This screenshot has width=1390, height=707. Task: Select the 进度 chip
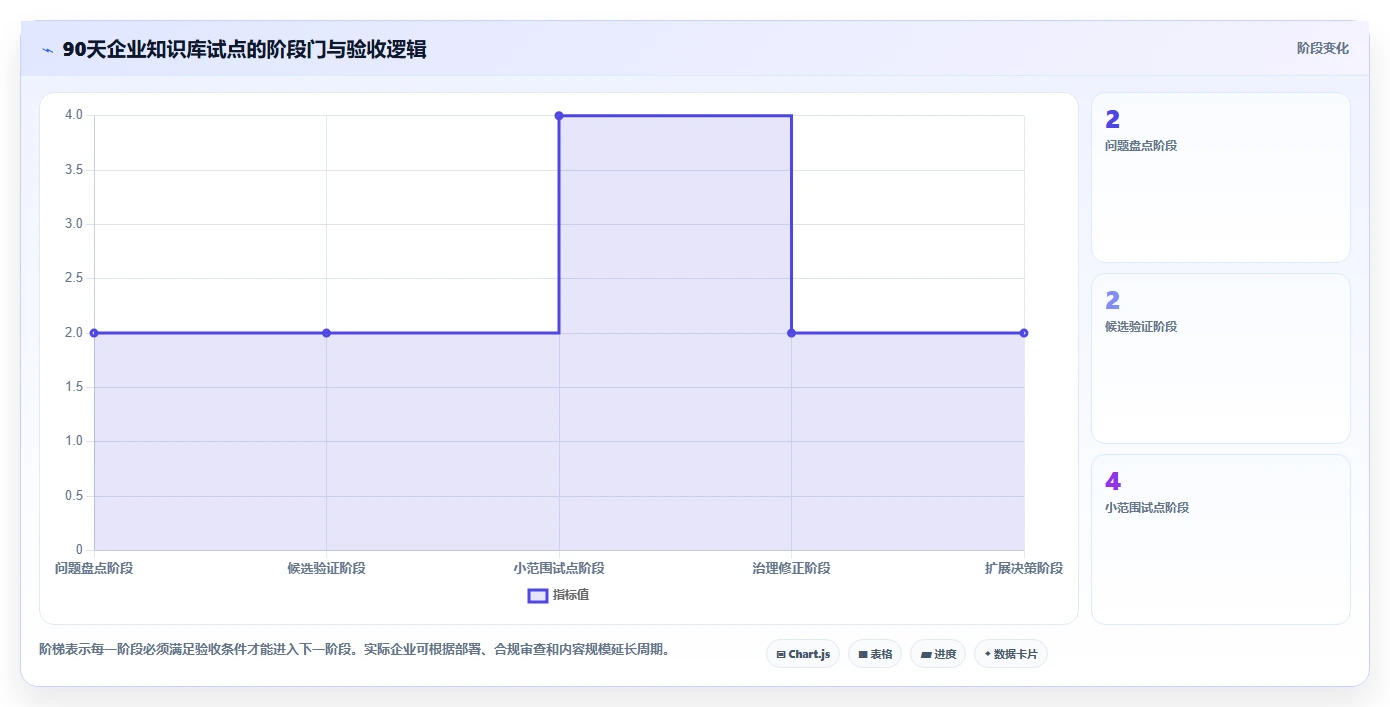pos(938,654)
